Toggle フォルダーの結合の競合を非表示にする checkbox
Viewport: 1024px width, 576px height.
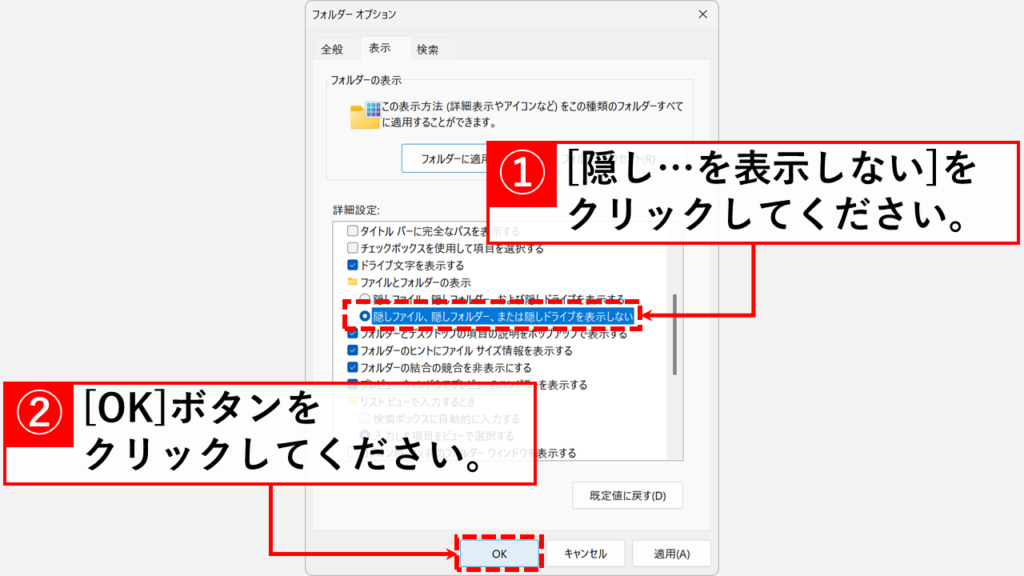click(x=353, y=368)
